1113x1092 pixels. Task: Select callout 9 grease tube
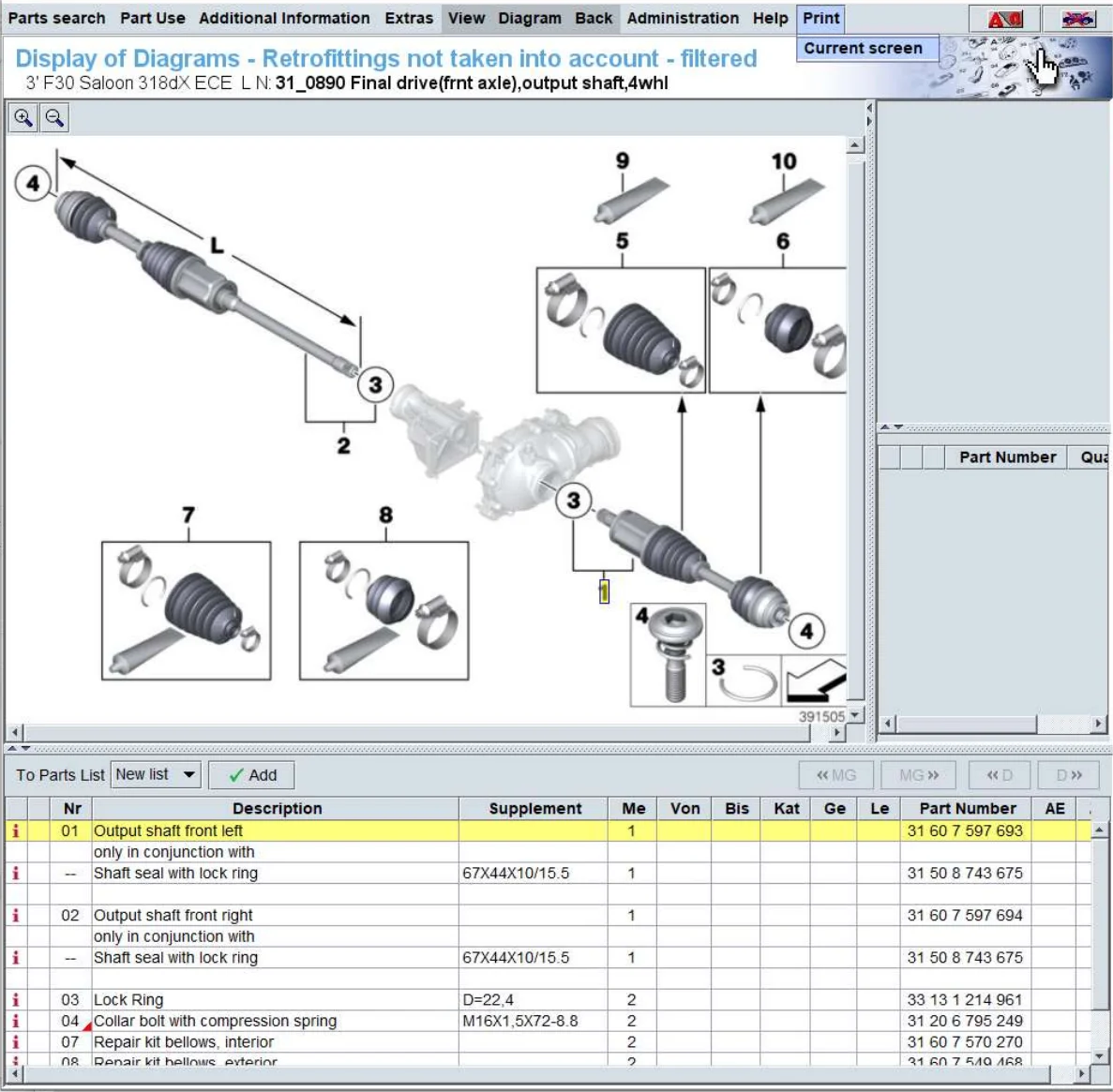(x=631, y=200)
